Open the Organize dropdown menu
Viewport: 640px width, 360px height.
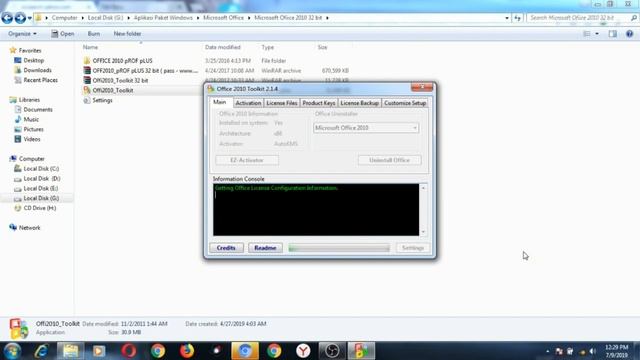coord(22,34)
